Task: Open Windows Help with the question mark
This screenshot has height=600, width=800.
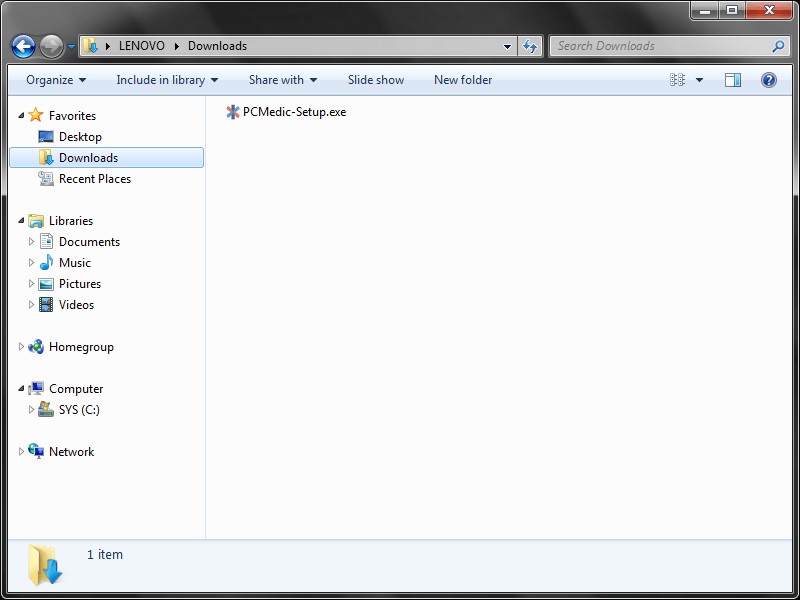Action: (x=769, y=80)
